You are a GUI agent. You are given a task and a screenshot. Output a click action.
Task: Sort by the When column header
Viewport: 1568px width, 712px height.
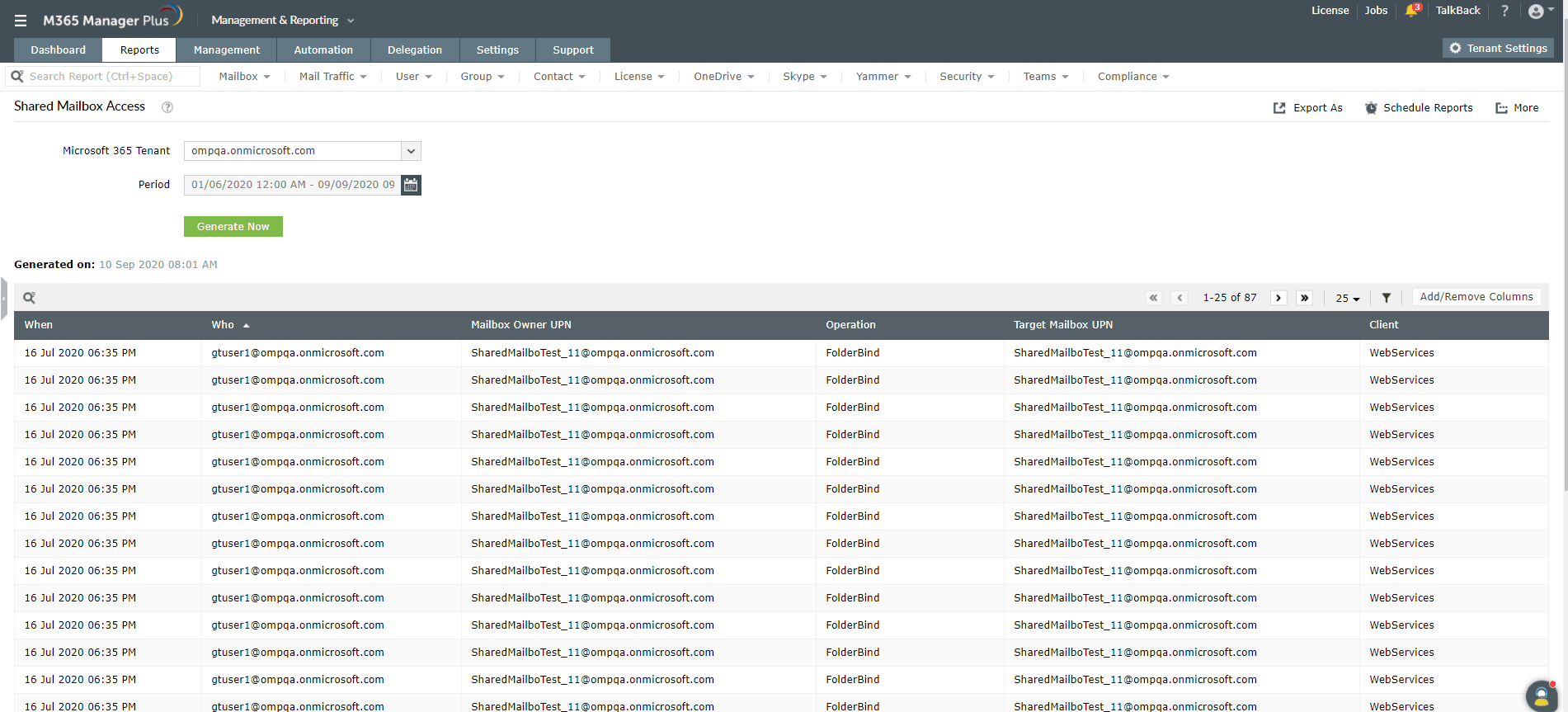tap(38, 325)
